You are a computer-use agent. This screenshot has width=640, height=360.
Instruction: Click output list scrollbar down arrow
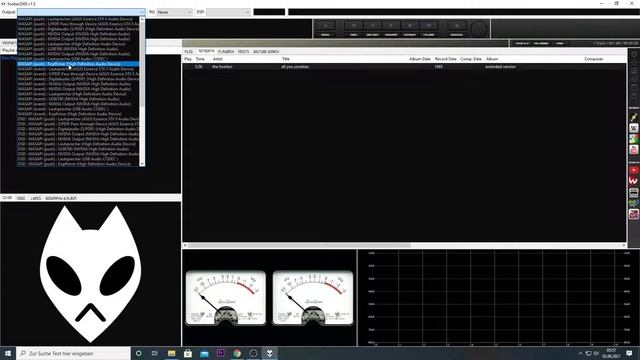pos(142,164)
